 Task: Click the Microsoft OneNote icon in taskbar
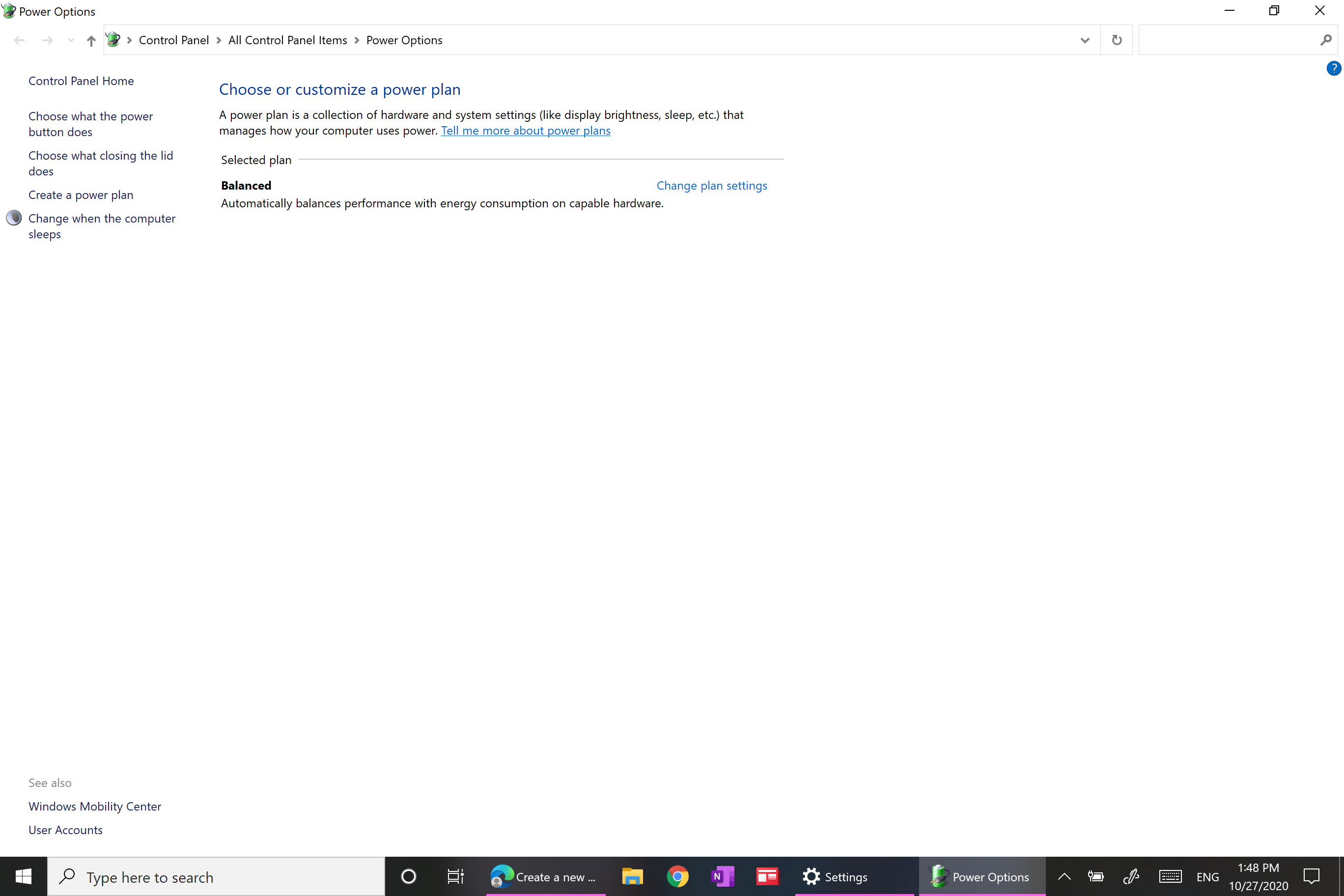723,876
